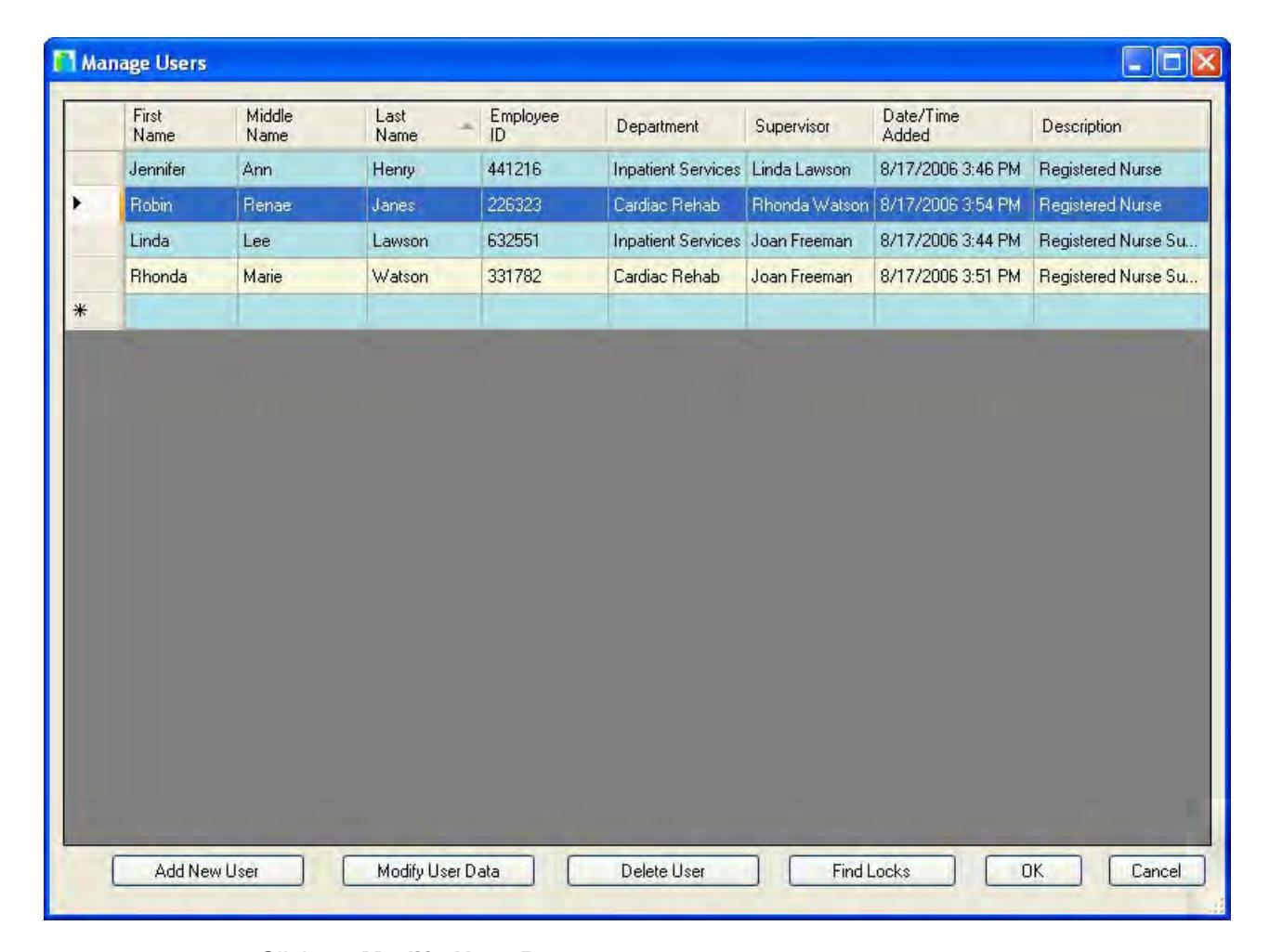This screenshot has height=952, width=1269.
Task: Select the Linda first name cell
Action: tap(180, 241)
